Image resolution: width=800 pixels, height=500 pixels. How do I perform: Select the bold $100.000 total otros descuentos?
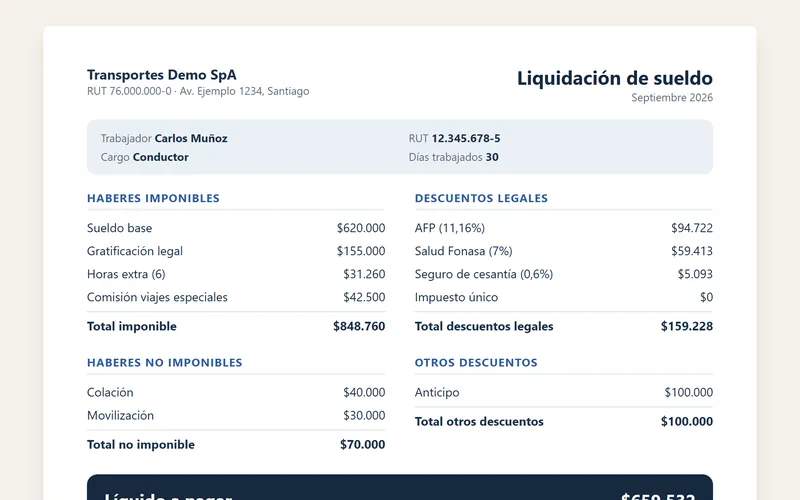coord(687,421)
